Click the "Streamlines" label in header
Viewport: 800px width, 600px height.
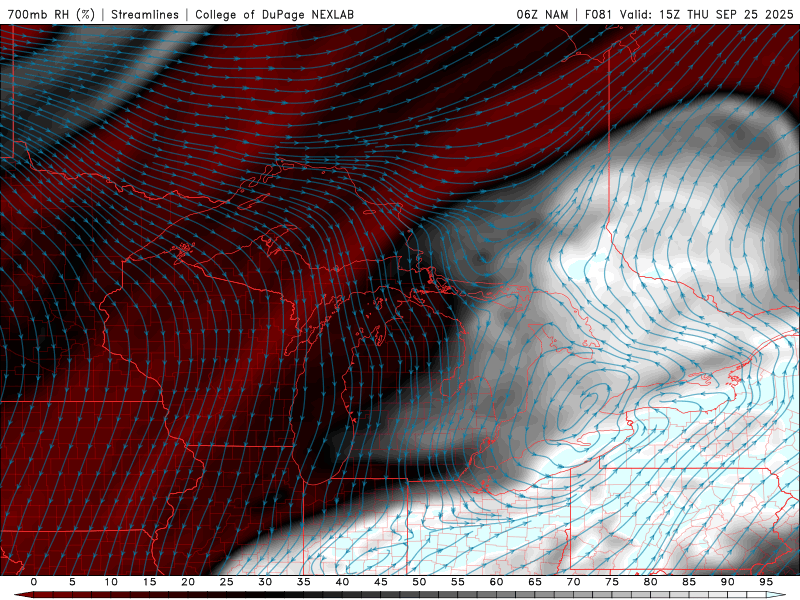coord(145,14)
